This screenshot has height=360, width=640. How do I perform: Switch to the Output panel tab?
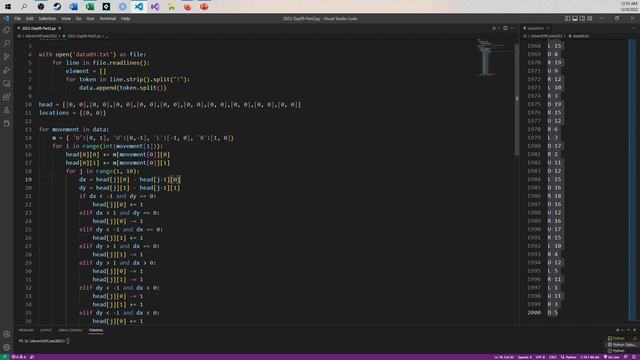tap(46, 330)
